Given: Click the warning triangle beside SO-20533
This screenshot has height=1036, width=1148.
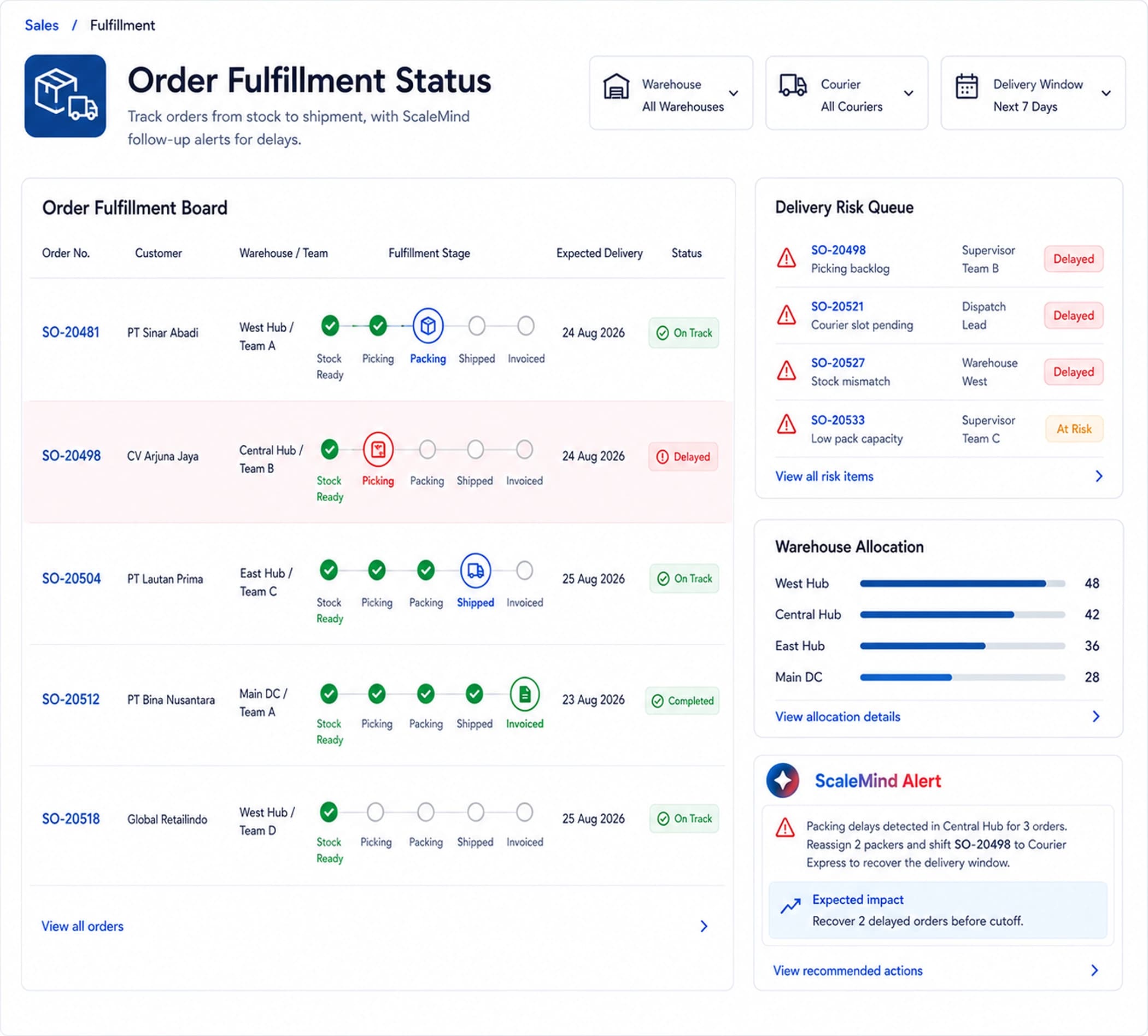Looking at the screenshot, I should pos(787,424).
